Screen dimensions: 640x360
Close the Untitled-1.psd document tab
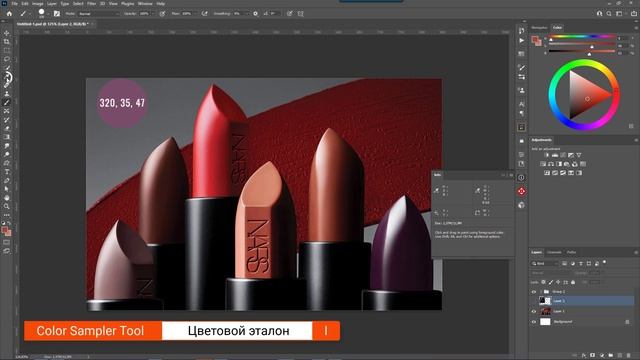point(92,24)
